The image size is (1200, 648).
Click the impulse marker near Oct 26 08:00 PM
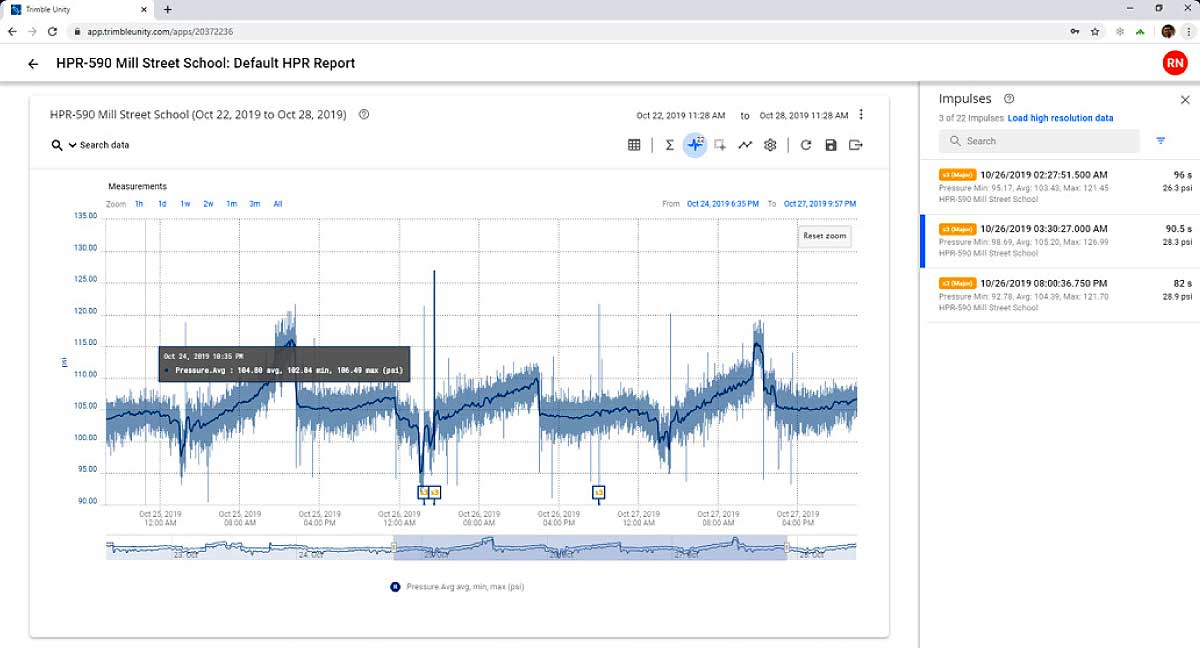598,492
